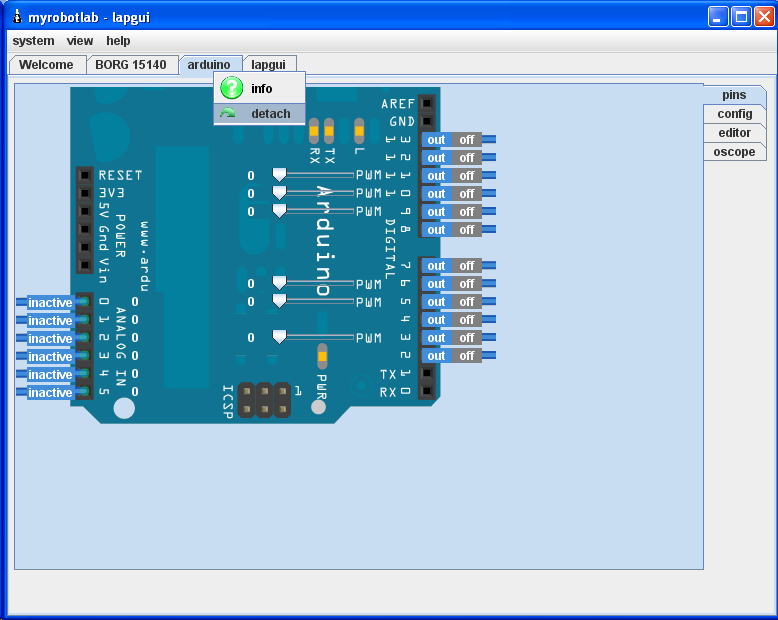Toggle pin 10 out mode button
778x620 pixels.
point(437,194)
